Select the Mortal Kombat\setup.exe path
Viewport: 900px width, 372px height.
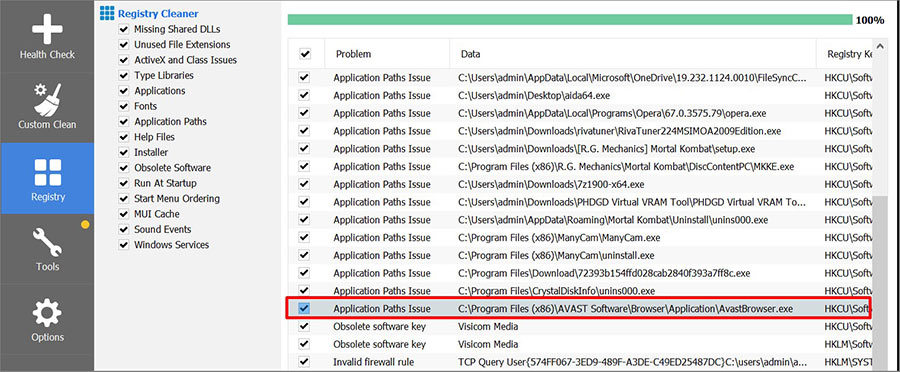(606, 149)
